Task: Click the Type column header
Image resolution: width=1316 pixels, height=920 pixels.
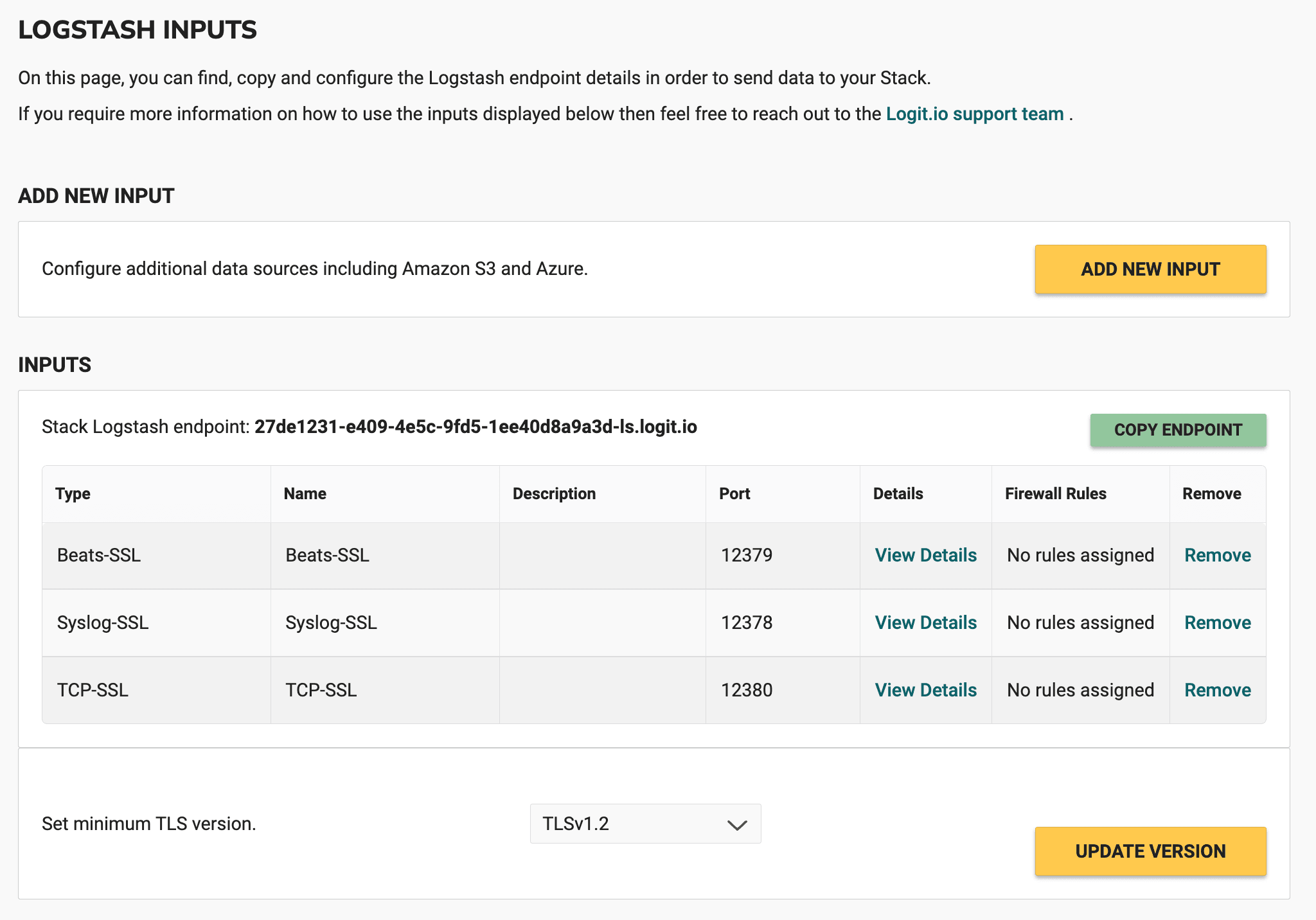Action: tap(73, 493)
